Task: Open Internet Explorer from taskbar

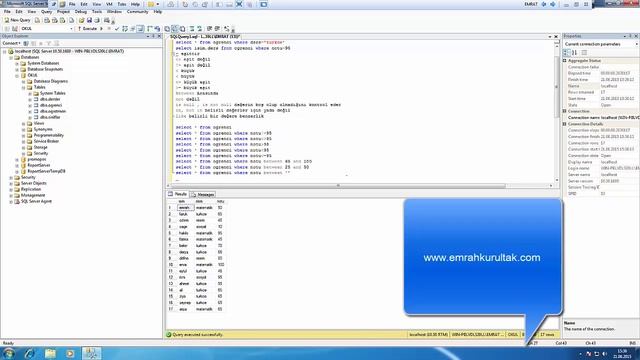Action: [29, 353]
